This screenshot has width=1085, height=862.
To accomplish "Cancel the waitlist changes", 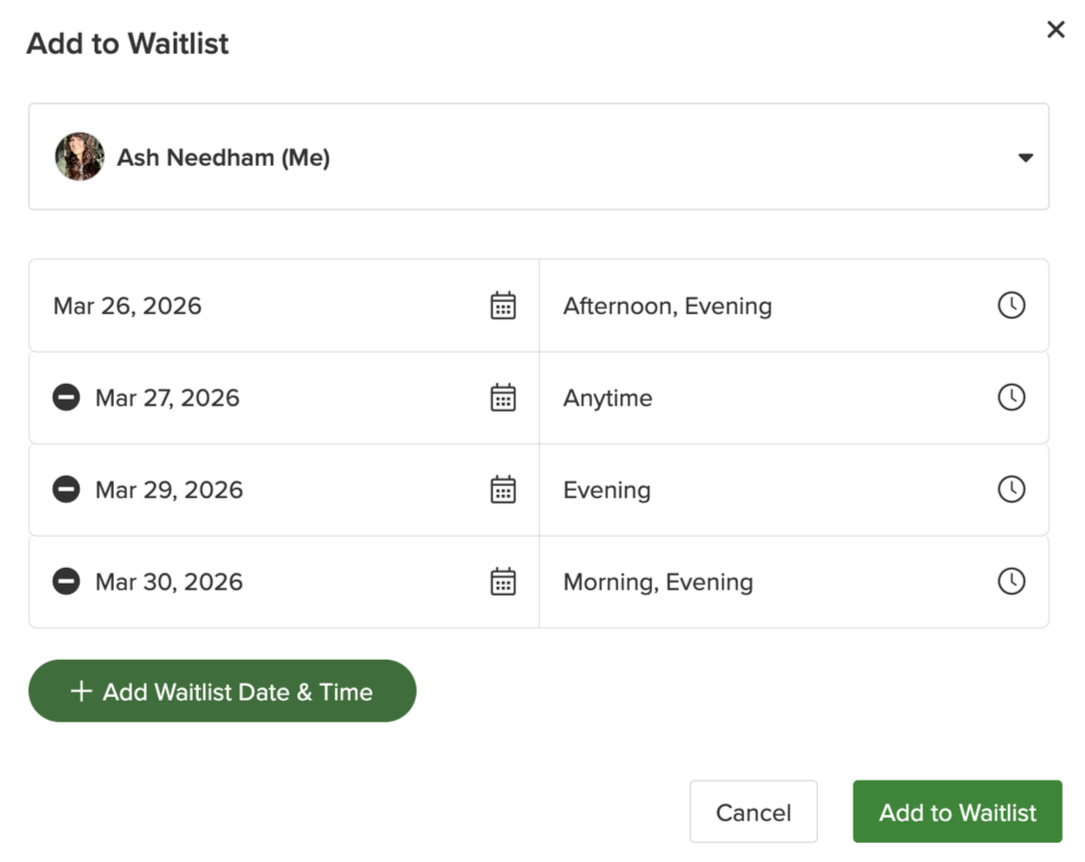I will click(753, 811).
